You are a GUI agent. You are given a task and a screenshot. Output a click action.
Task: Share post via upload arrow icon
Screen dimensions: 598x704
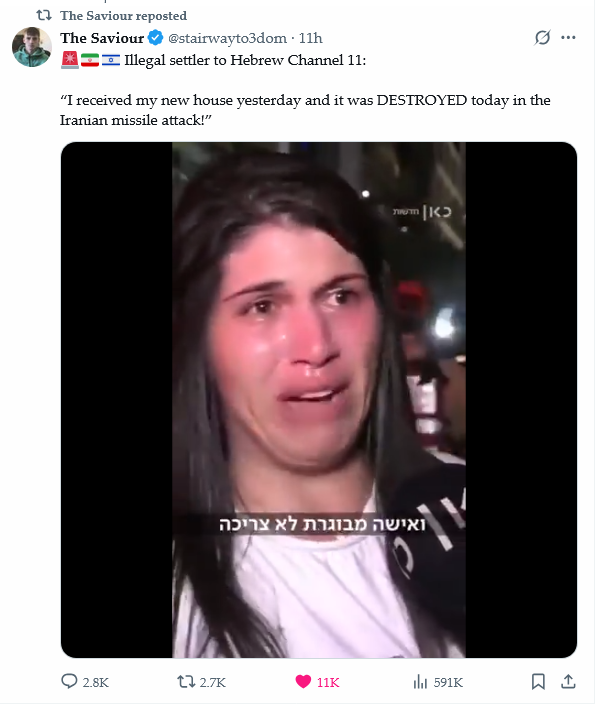(568, 682)
